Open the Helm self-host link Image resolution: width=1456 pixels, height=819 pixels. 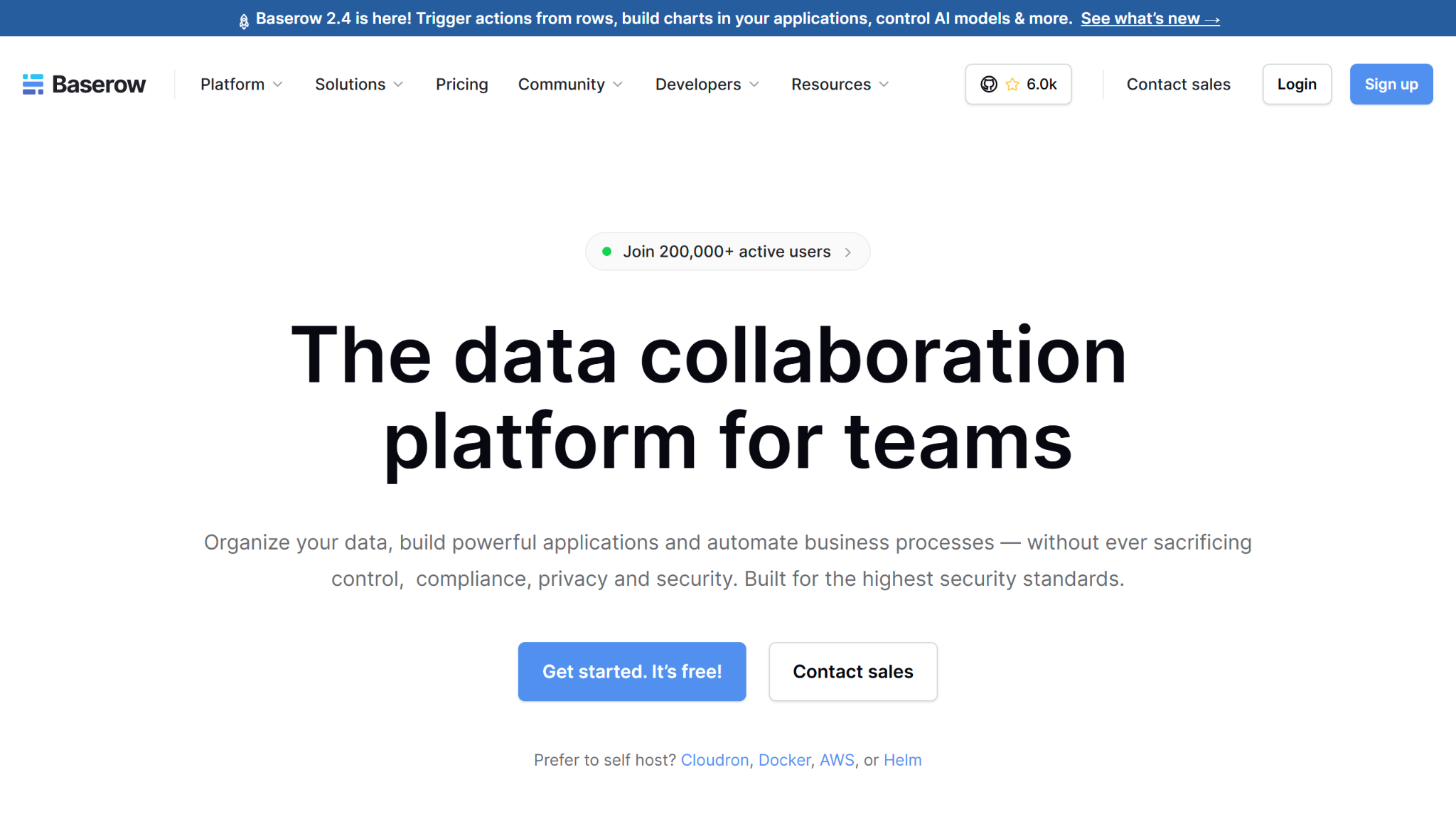(x=902, y=760)
